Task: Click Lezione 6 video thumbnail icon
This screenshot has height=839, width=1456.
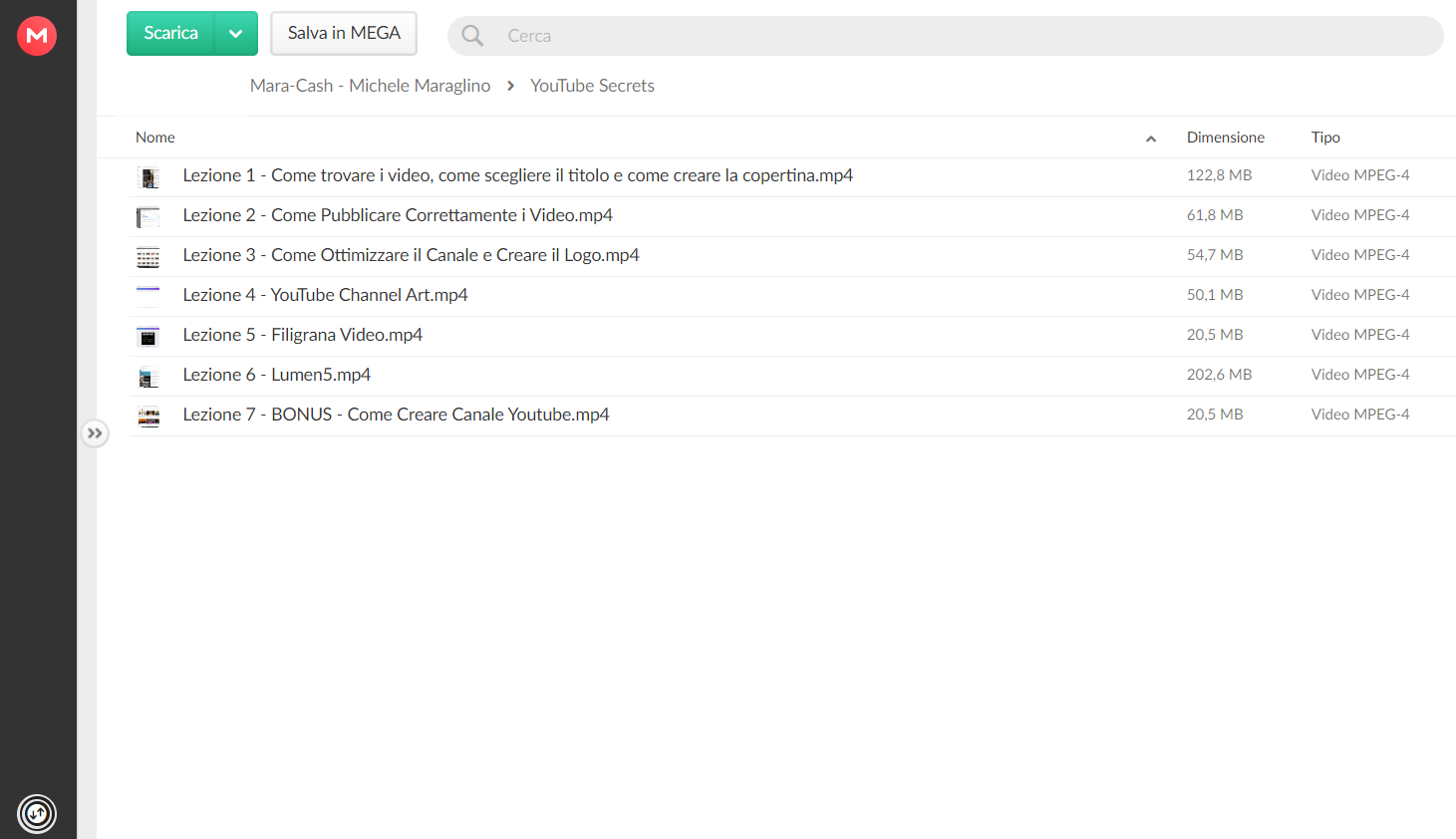Action: coord(148,377)
